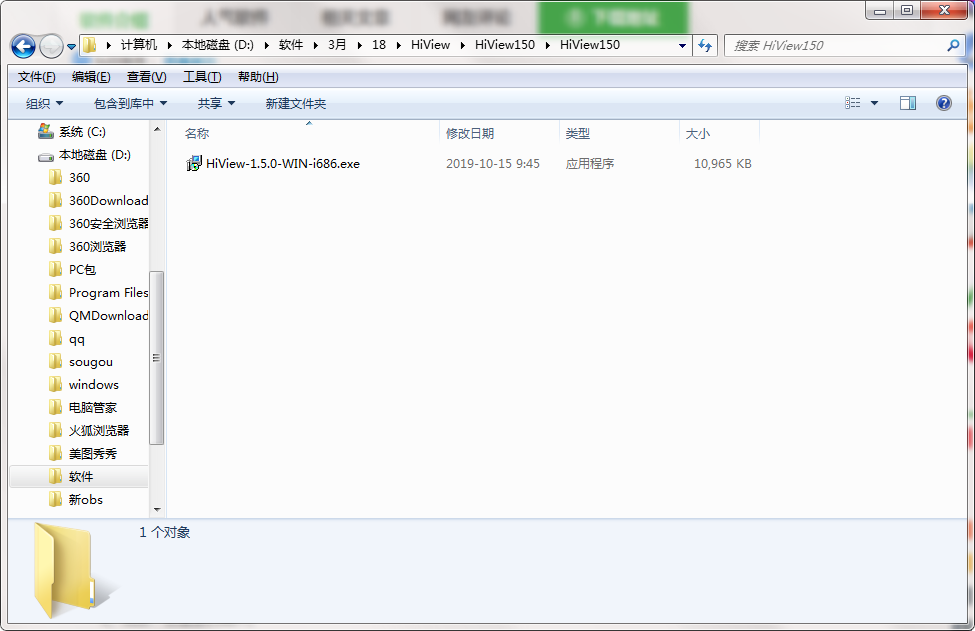This screenshot has width=975, height=631.
Task: Open the view options dropdown arrow
Action: click(x=874, y=103)
